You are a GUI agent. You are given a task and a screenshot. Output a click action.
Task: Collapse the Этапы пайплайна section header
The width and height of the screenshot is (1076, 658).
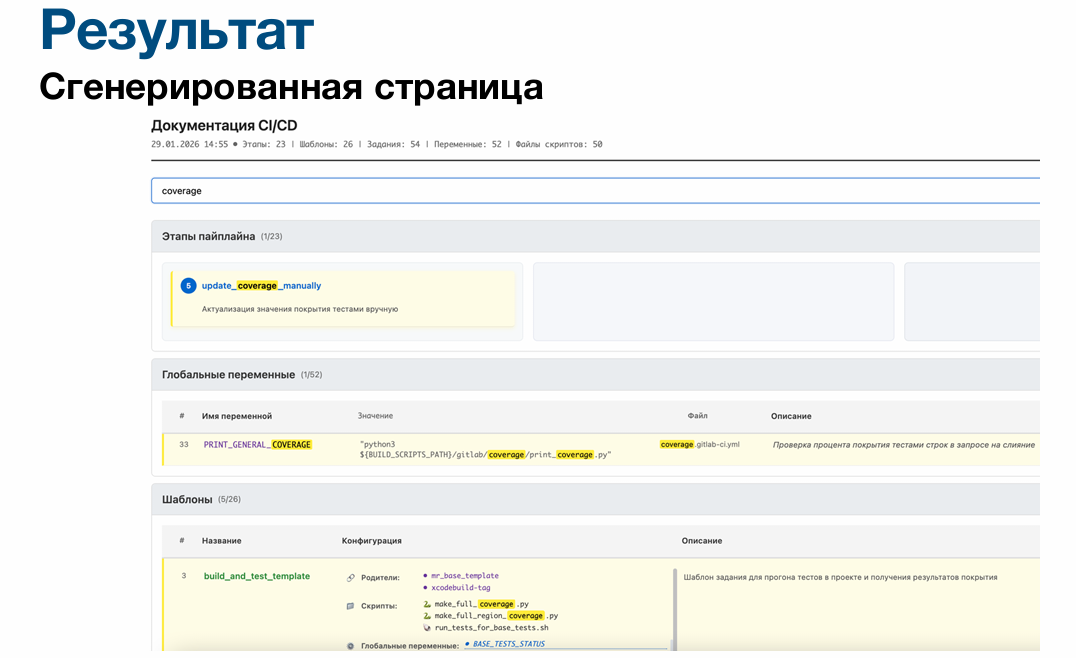[x=595, y=236]
